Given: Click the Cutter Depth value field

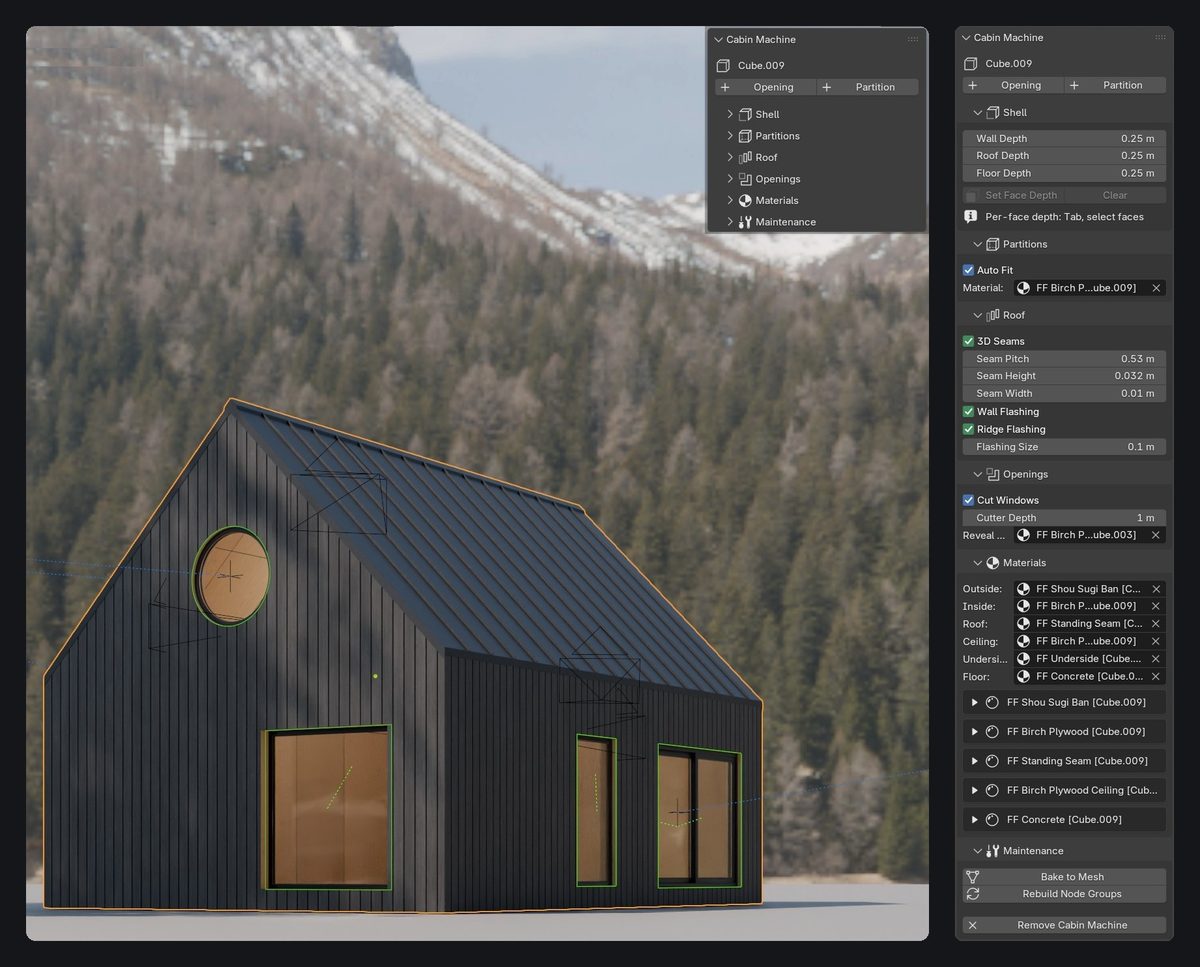Looking at the screenshot, I should tap(1064, 518).
